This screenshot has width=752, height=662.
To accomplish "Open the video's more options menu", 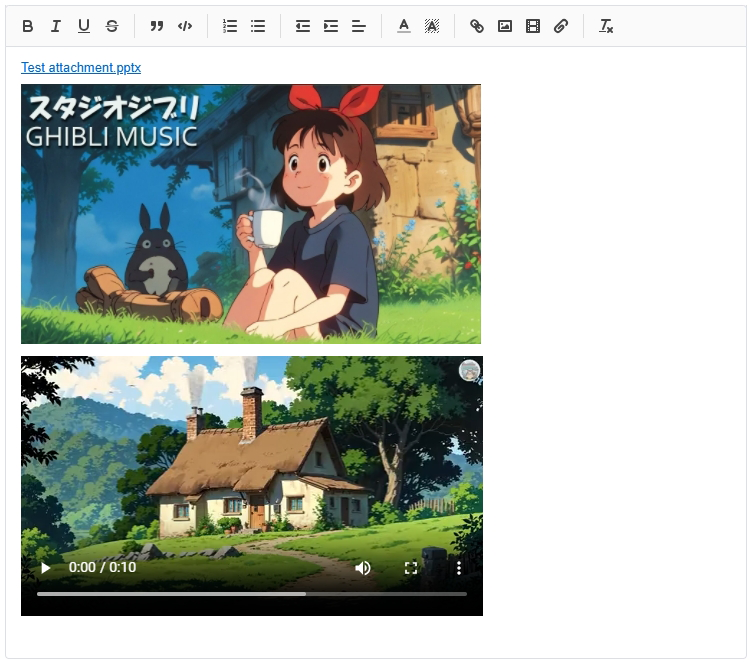I will coord(459,568).
